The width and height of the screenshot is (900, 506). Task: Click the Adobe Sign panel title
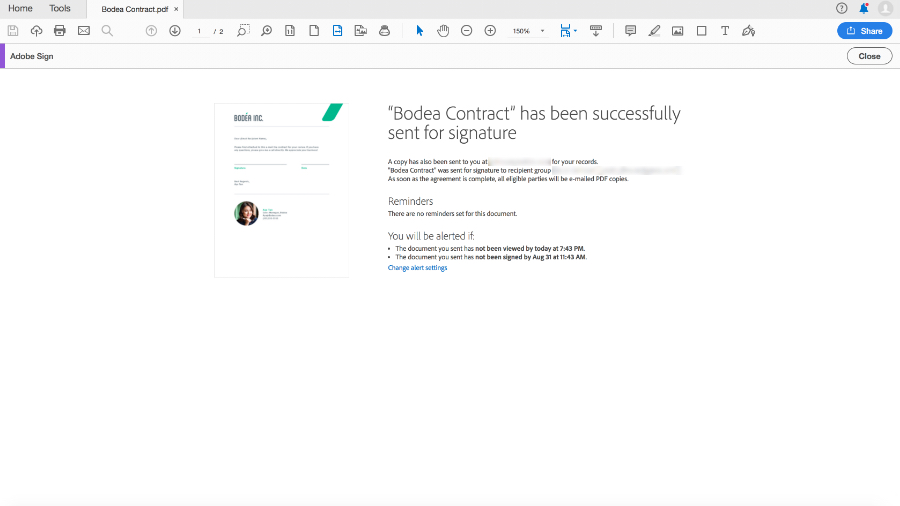32,56
